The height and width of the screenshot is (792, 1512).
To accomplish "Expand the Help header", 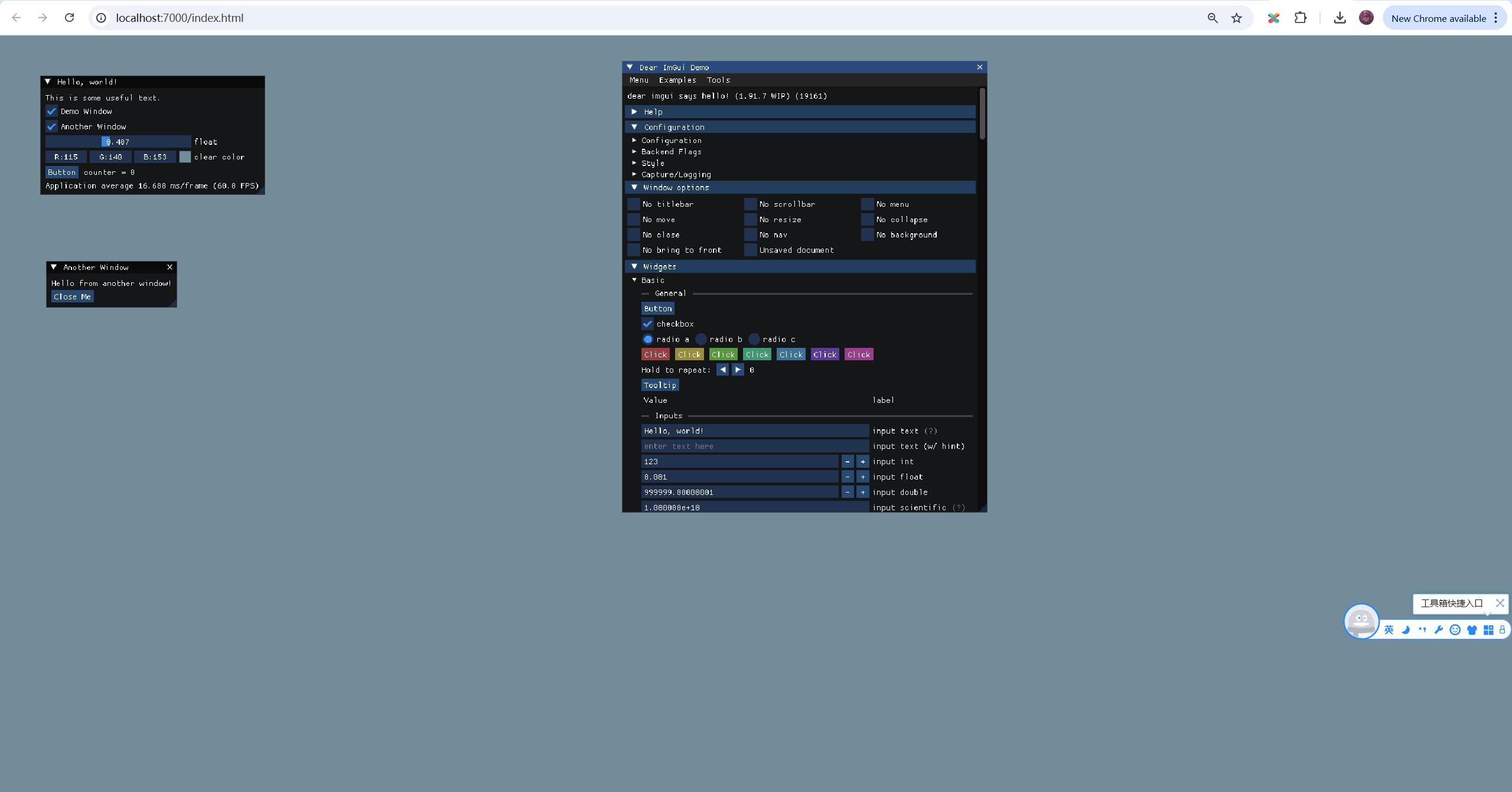I will [800, 112].
